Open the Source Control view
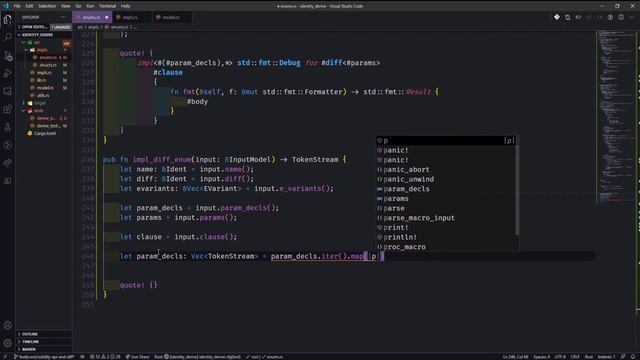 pos(7,55)
